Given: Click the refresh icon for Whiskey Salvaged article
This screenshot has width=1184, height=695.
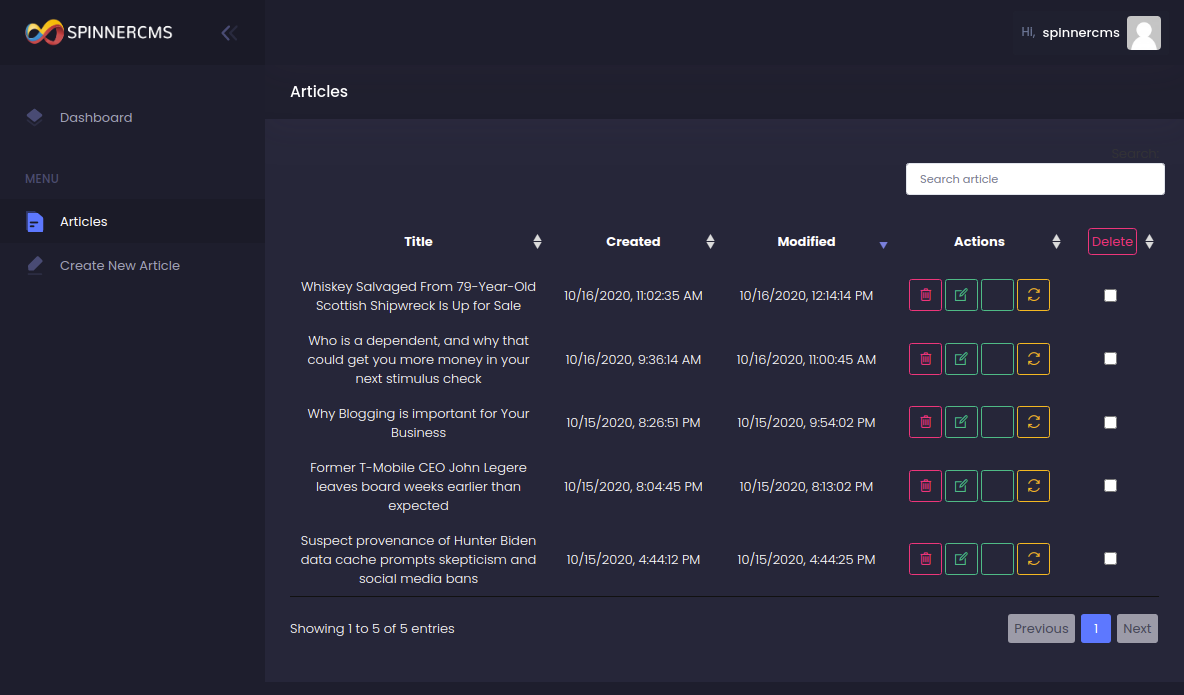Looking at the screenshot, I should (1033, 295).
